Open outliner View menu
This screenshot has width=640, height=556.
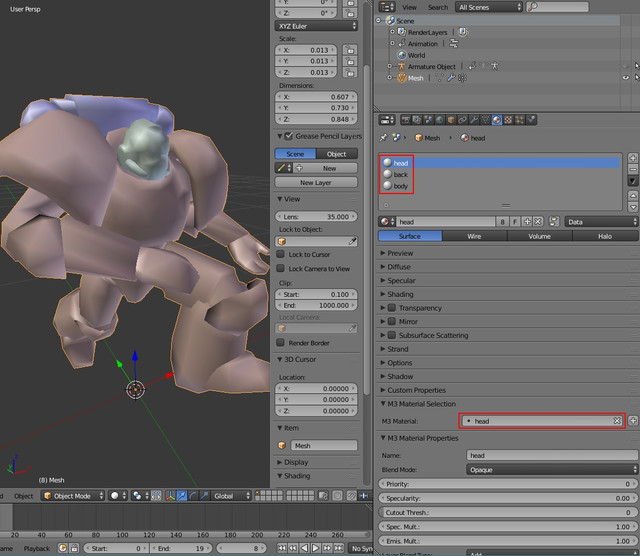pyautogui.click(x=409, y=7)
